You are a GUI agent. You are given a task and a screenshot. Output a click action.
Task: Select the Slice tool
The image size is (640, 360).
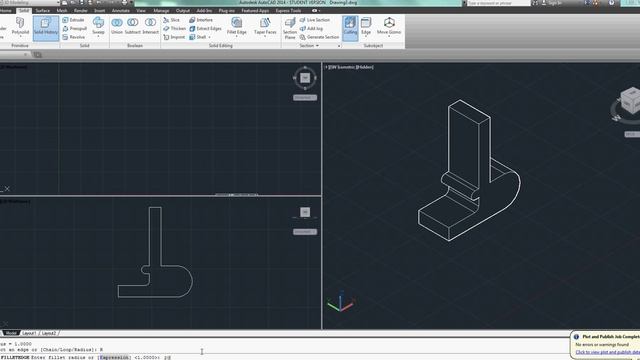[x=171, y=20]
